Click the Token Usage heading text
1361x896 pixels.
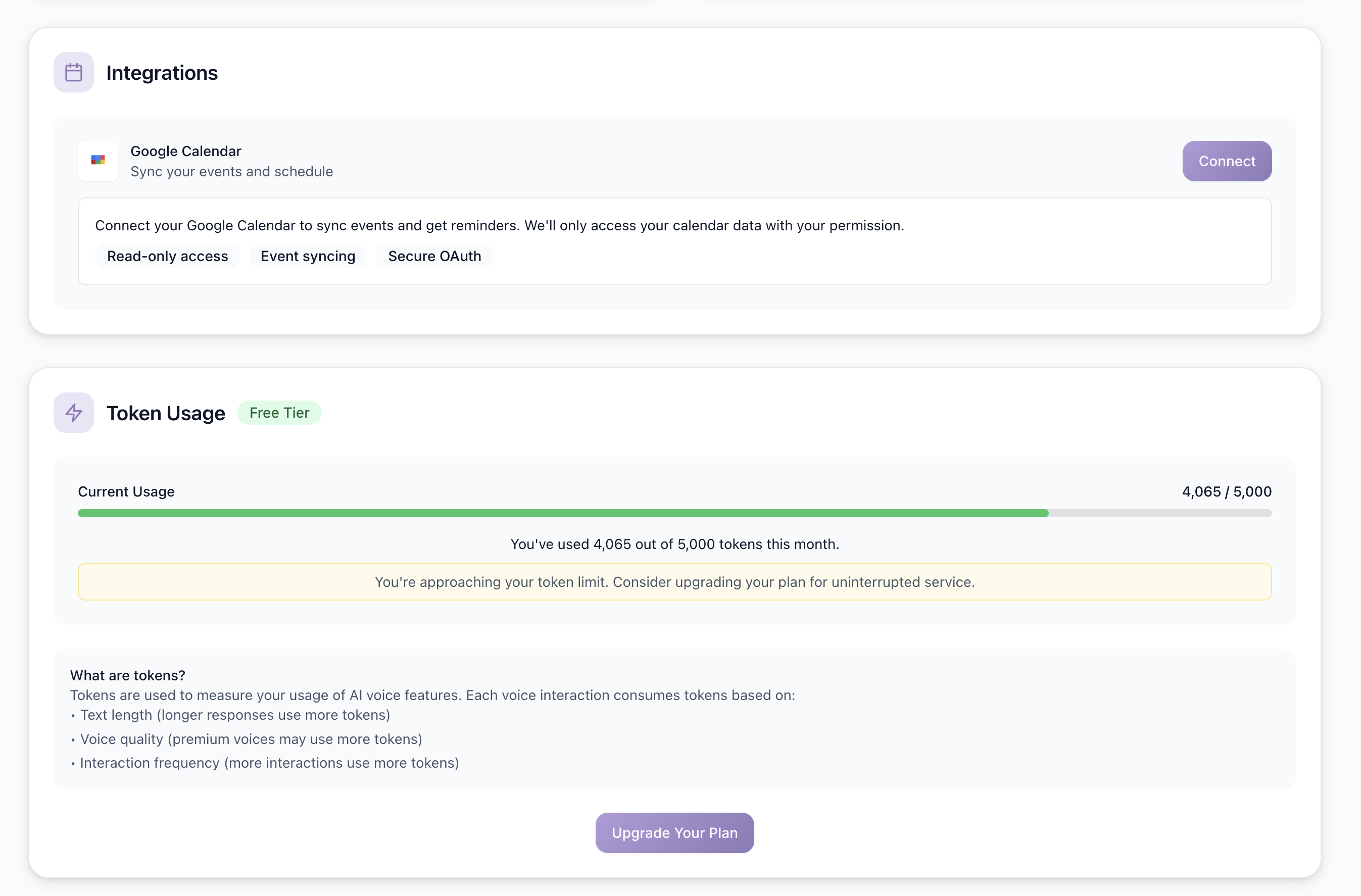(x=166, y=413)
